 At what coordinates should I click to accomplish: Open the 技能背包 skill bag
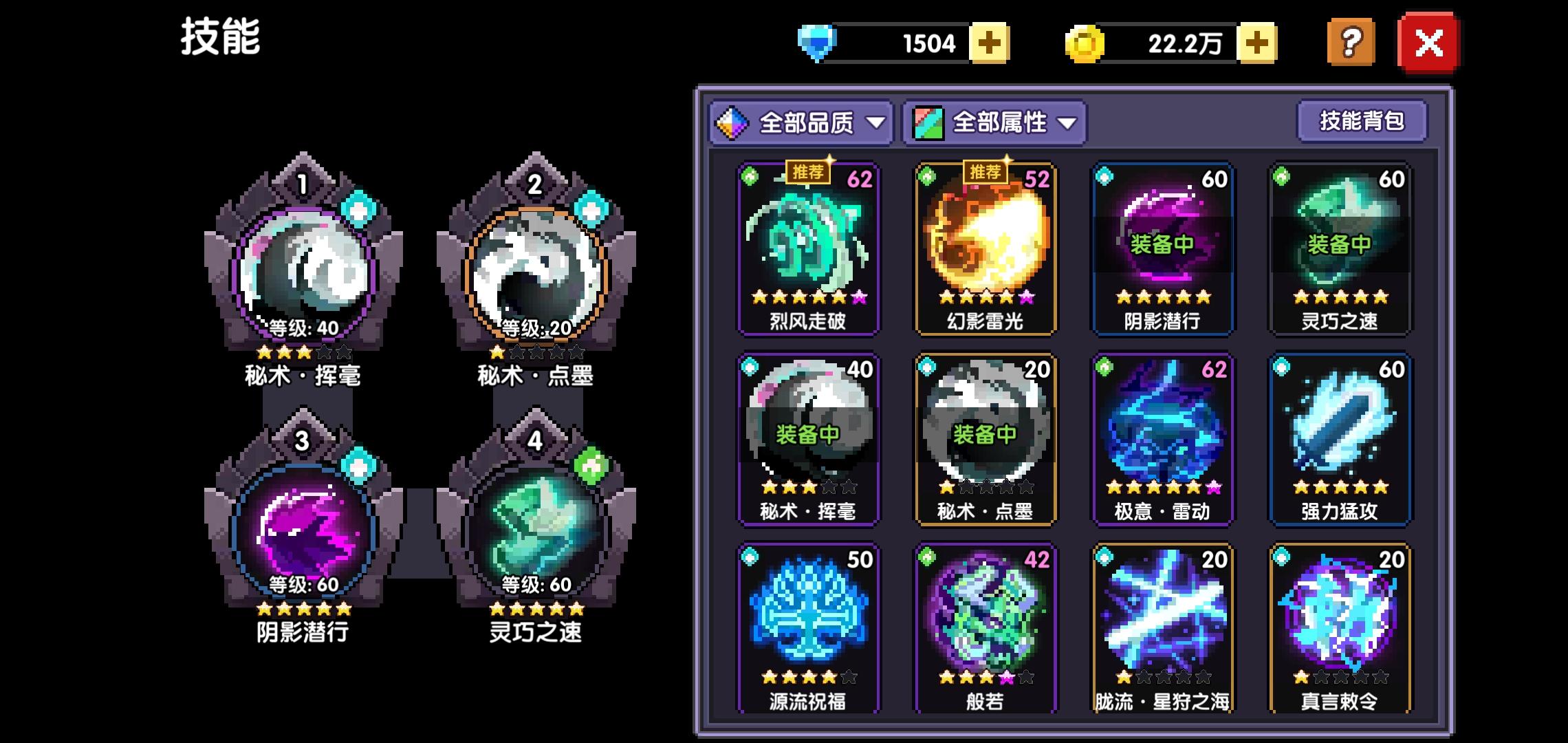(1362, 121)
